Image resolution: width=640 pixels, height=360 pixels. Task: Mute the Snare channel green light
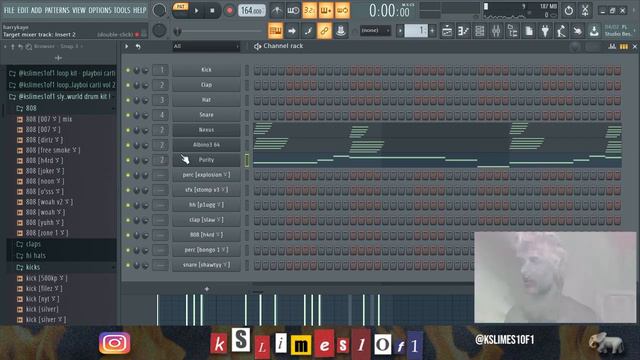(x=128, y=116)
